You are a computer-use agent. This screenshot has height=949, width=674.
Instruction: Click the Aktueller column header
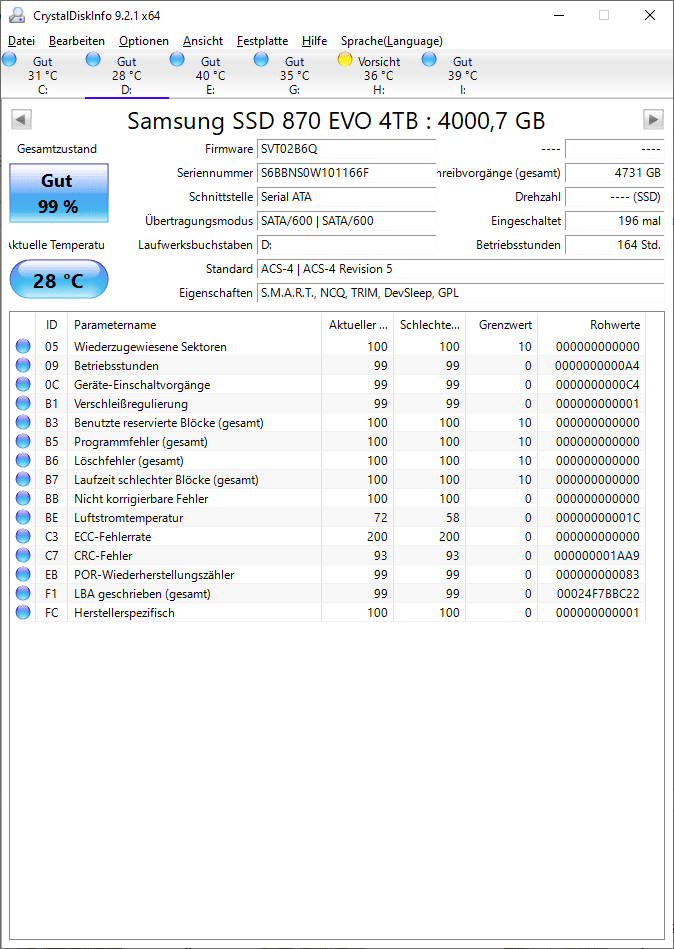pos(358,325)
